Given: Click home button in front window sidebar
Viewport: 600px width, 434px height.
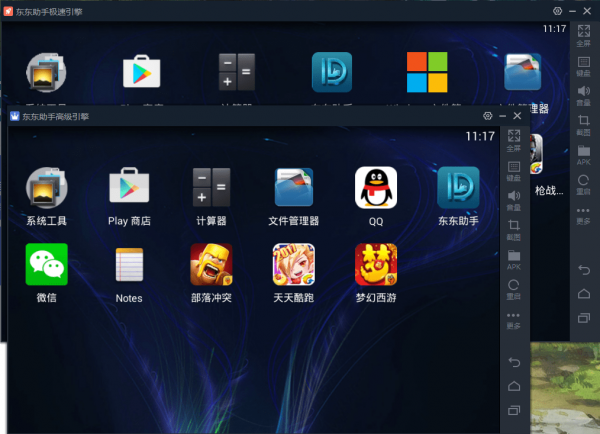Looking at the screenshot, I should point(514,386).
